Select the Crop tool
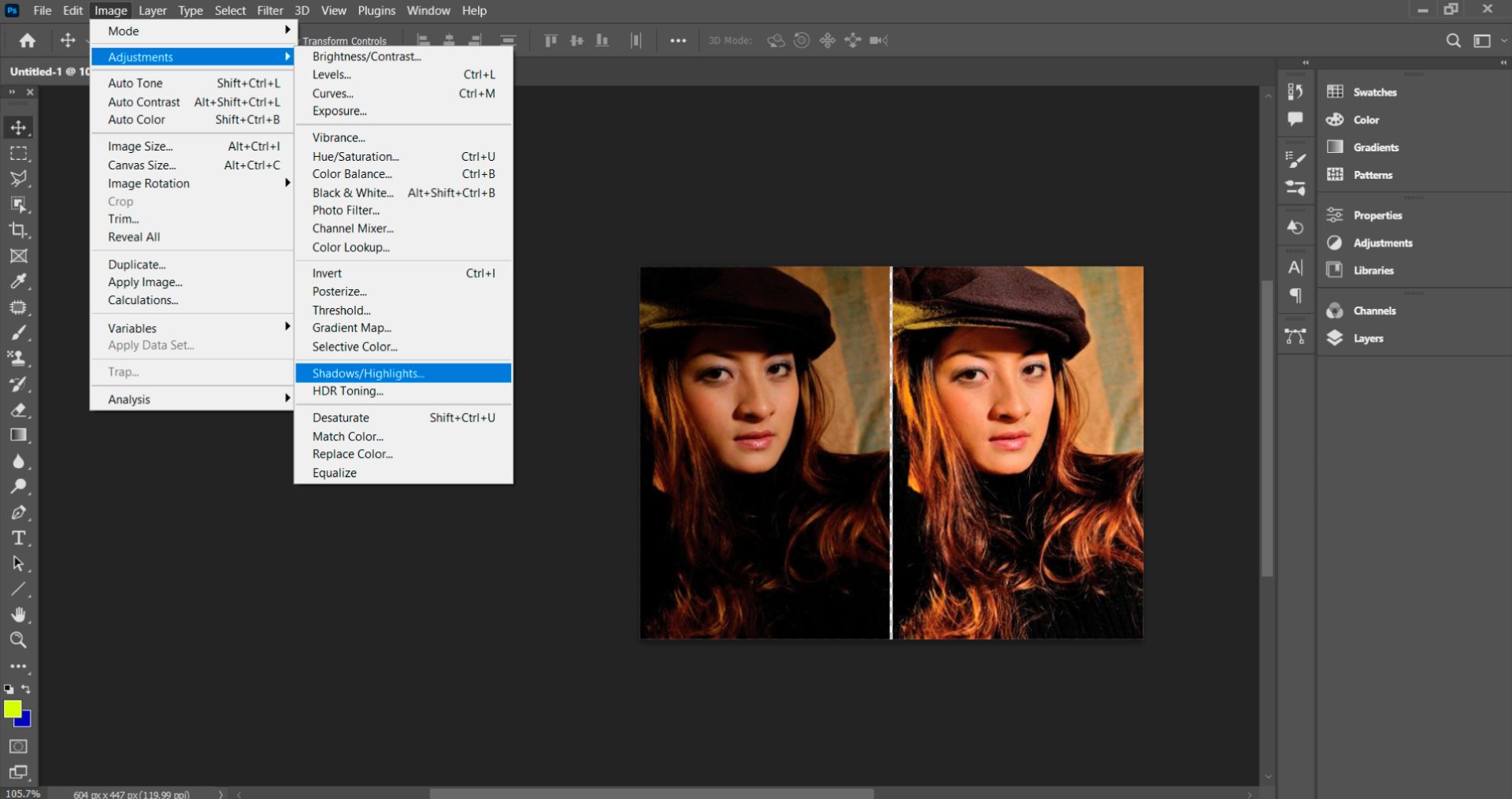This screenshot has width=1512, height=799. [x=19, y=230]
